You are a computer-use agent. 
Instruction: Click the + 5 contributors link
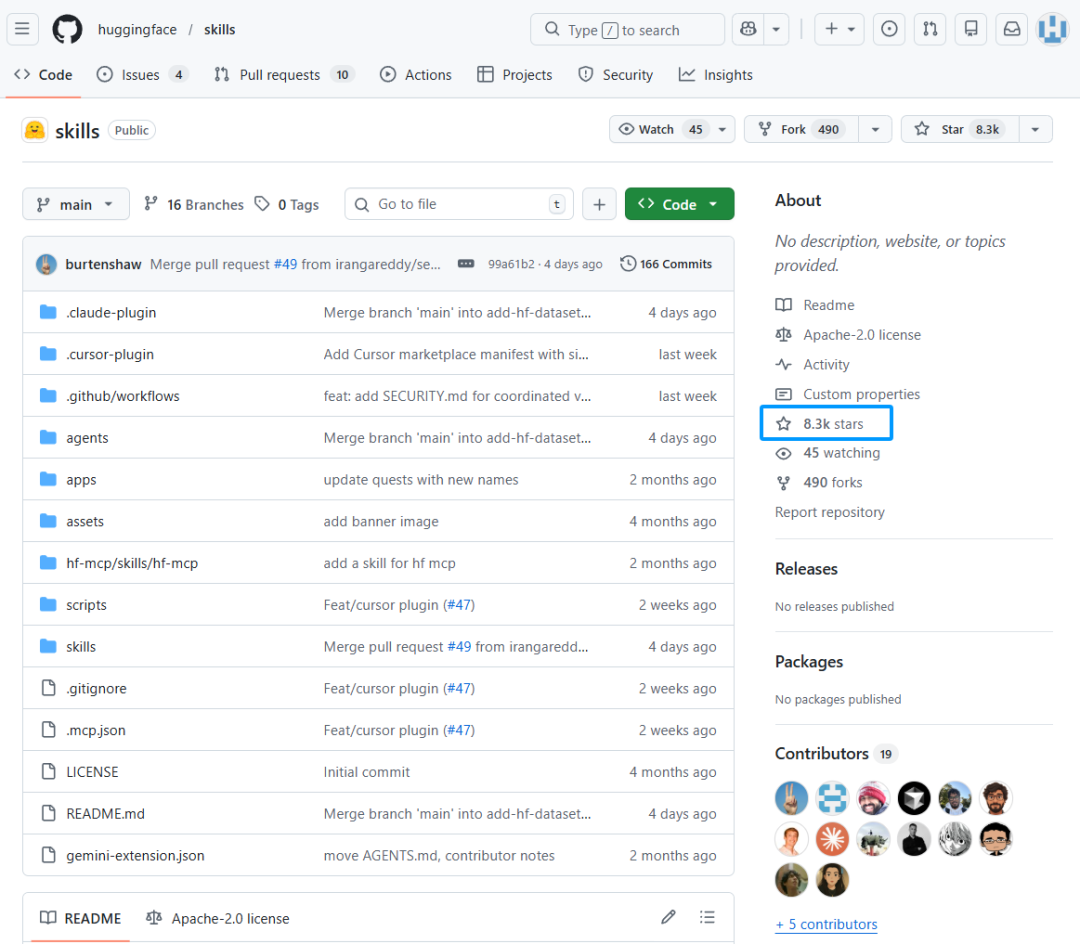coord(826,924)
